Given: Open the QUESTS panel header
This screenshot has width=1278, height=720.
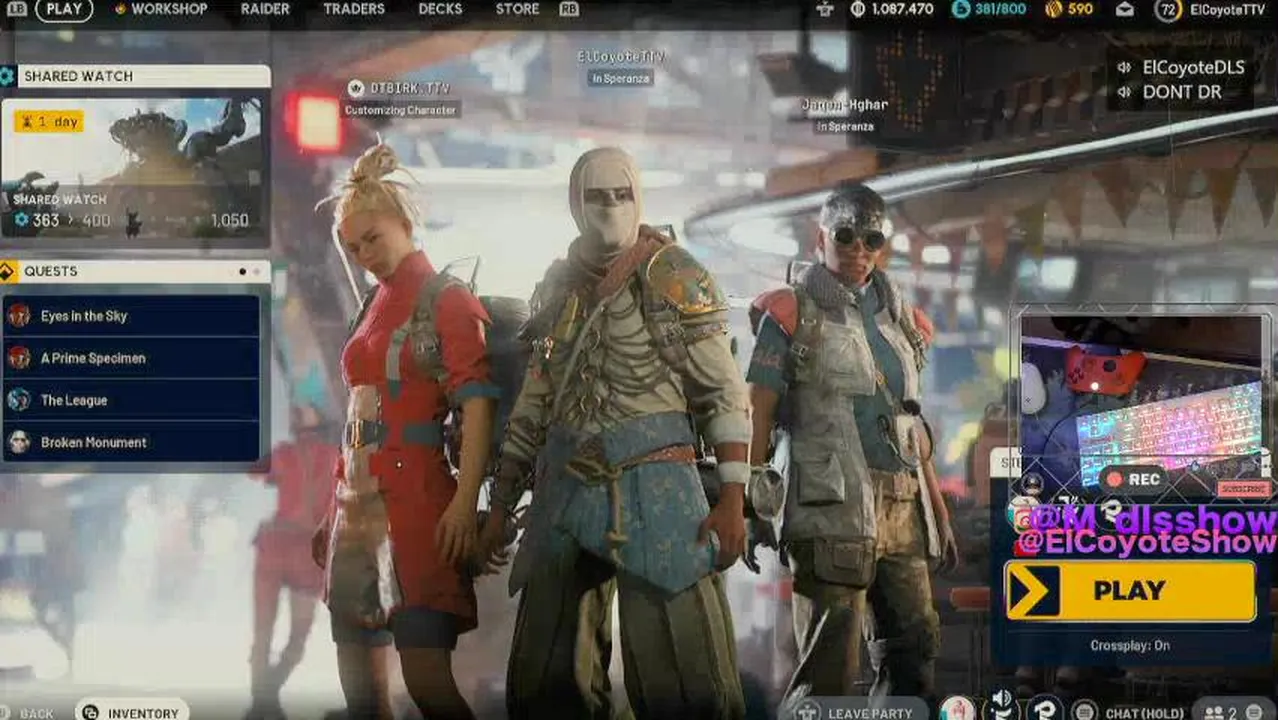Looking at the screenshot, I should (x=135, y=271).
